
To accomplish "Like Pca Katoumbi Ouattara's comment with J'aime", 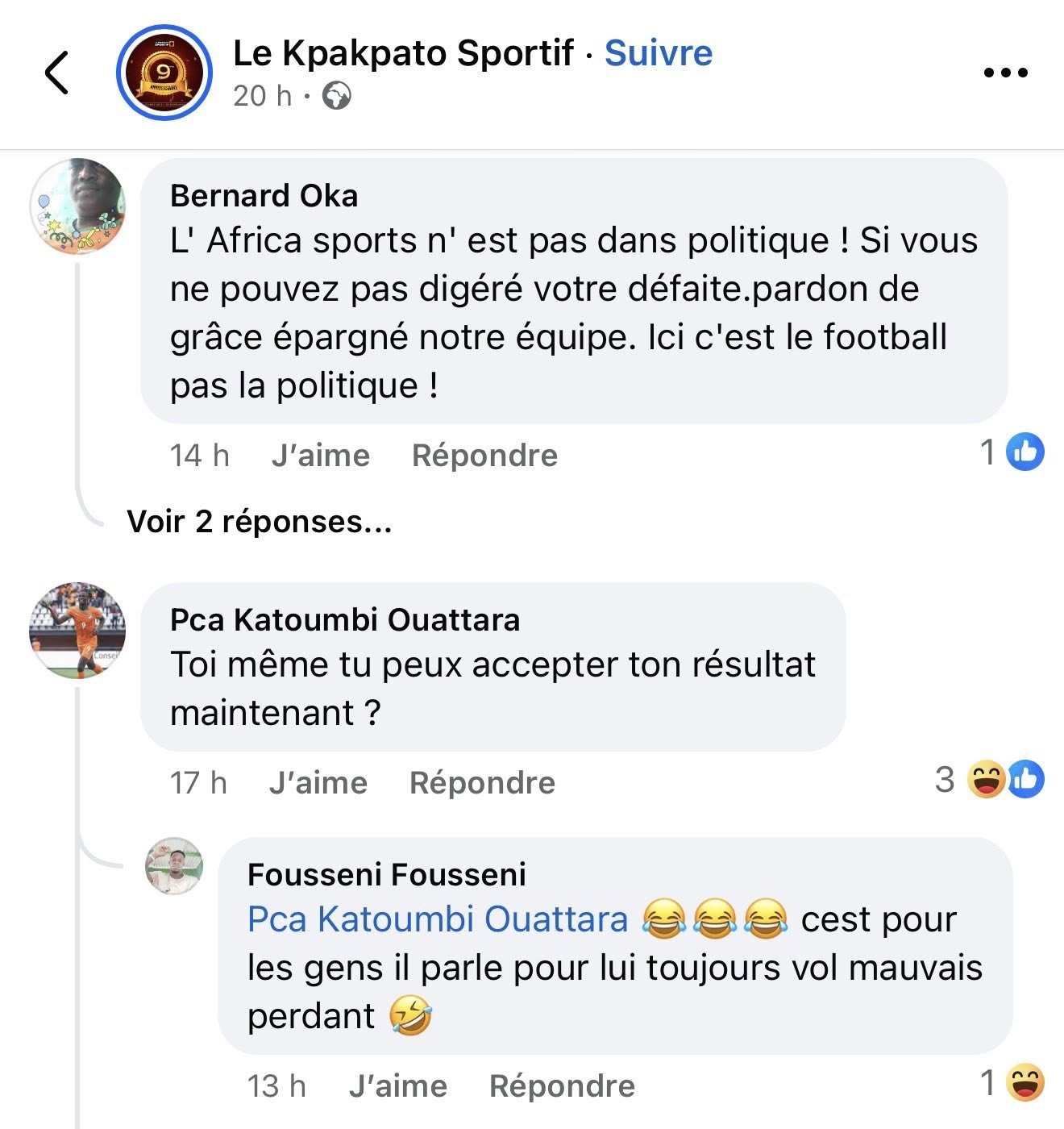I will [318, 783].
